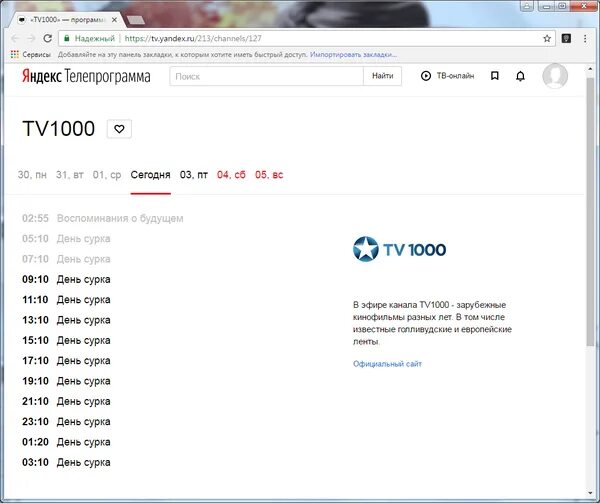The width and height of the screenshot is (600, 503).
Task: Open ТВ-онлайн
Action: tap(447, 76)
